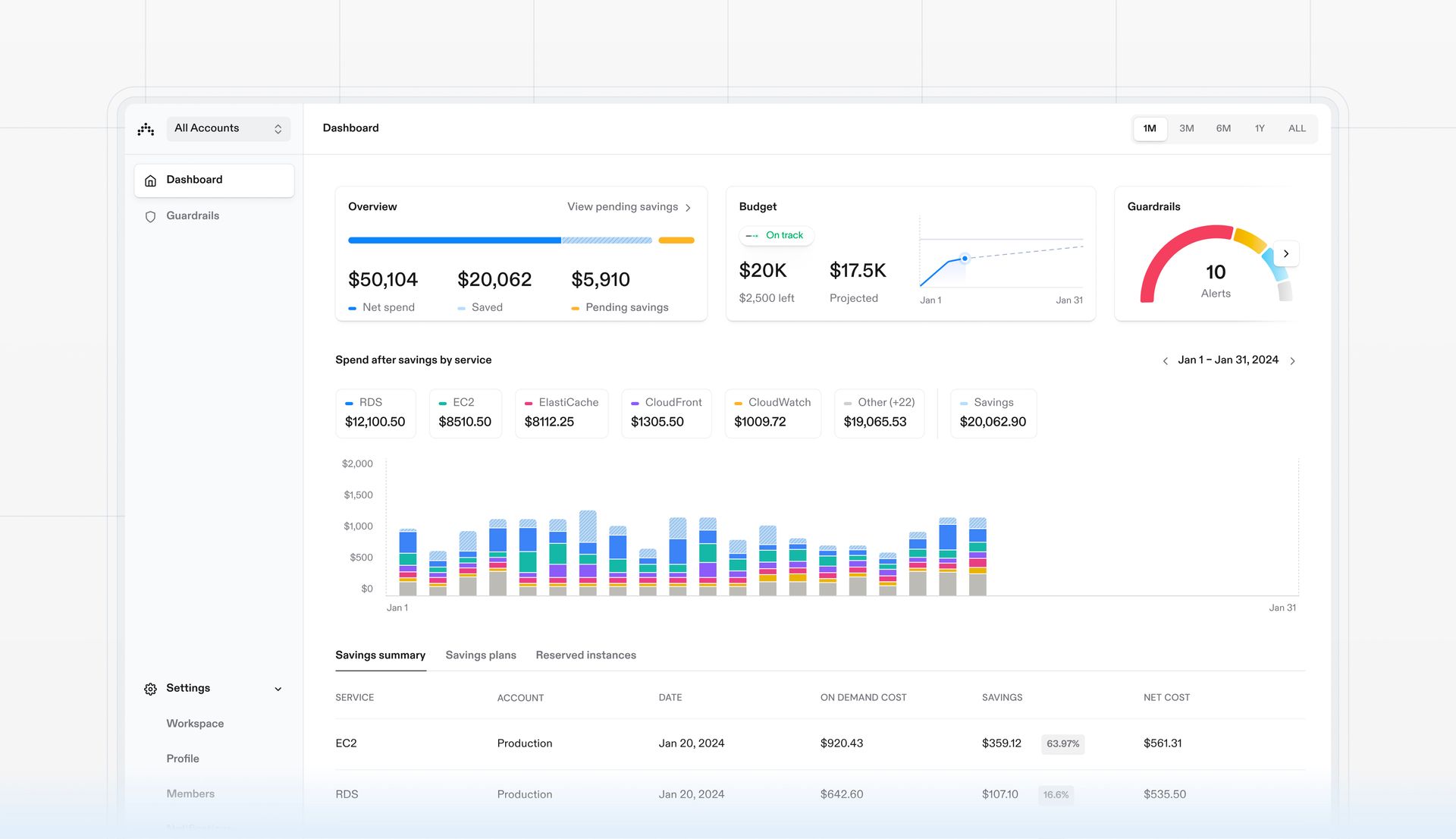Click the ON DEMAND COST column header
Screen dimensions: 1456x839
[x=863, y=698]
